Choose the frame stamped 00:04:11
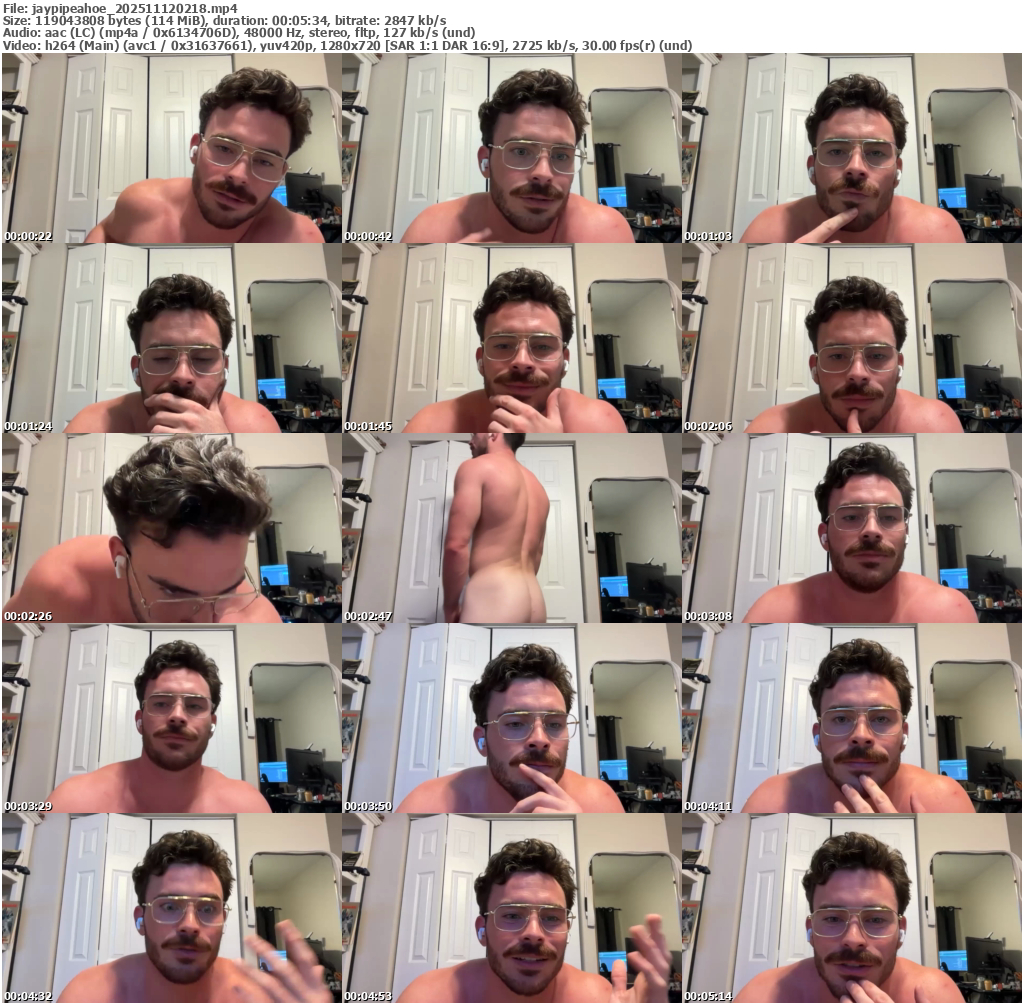 [x=852, y=718]
